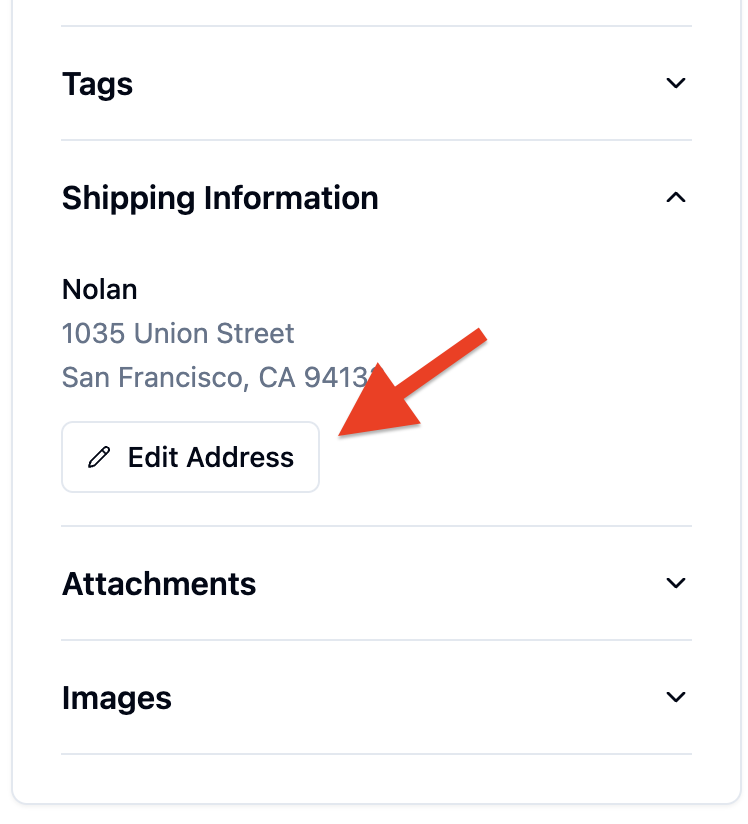Viewport: 748px width, 824px height.
Task: Select the recipient name Nolan
Action: click(99, 290)
